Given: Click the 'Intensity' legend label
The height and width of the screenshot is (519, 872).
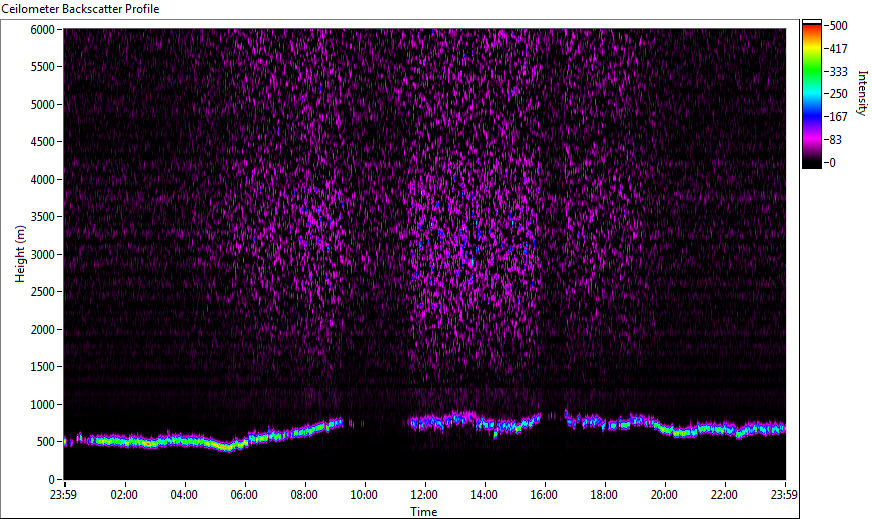Looking at the screenshot, I should [863, 93].
